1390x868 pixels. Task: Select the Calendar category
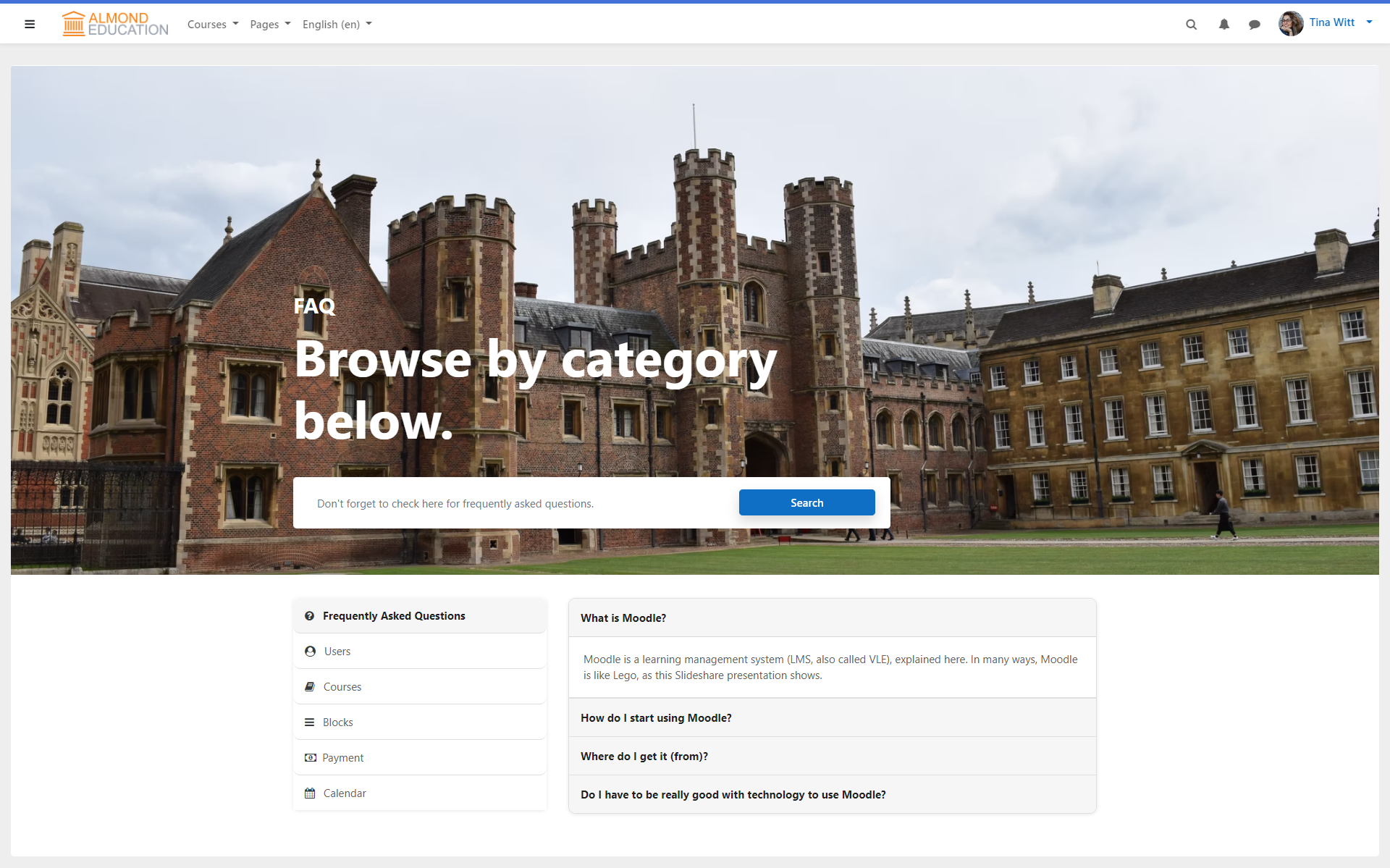(420, 793)
